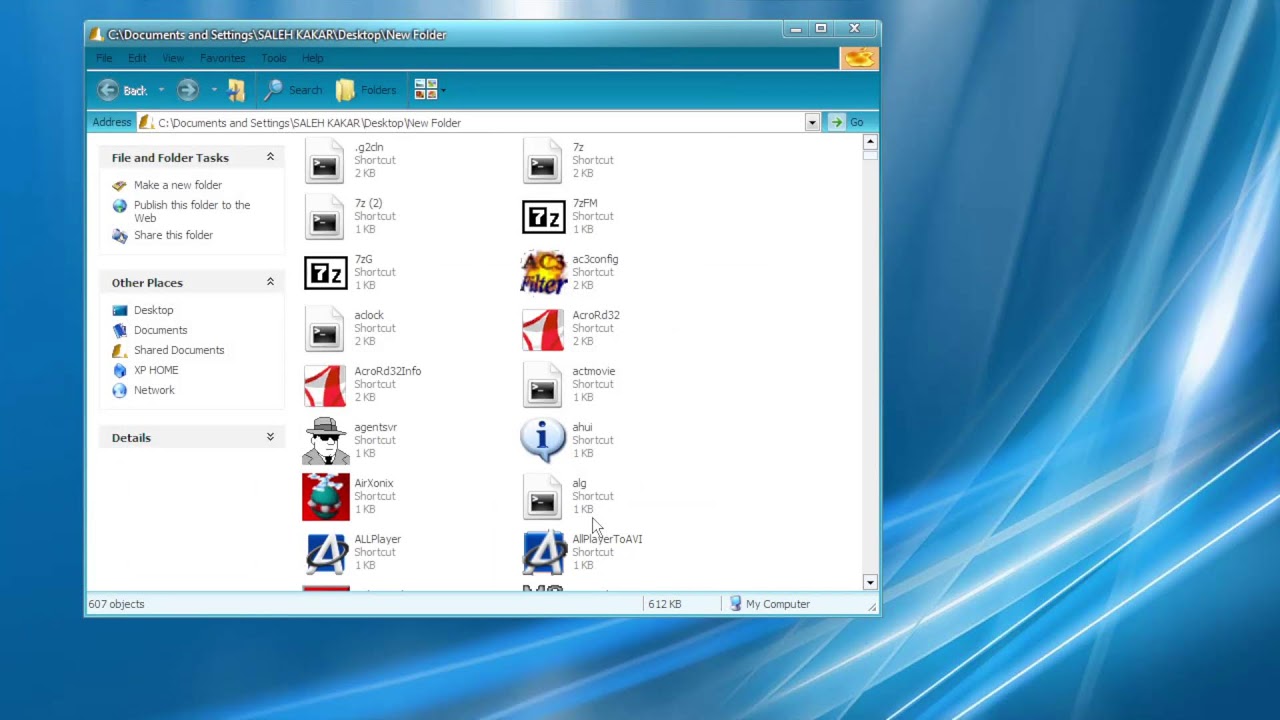This screenshot has height=720, width=1280.
Task: Toggle the Folders pane button
Action: pyautogui.click(x=366, y=90)
